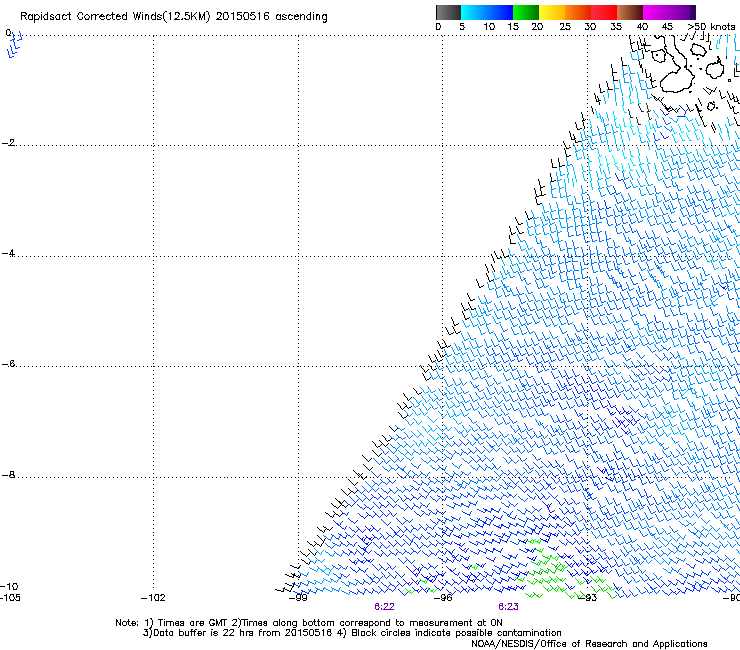The height and width of the screenshot is (650, 740).
Task: Click the latitude label '-4'
Action: (8, 253)
